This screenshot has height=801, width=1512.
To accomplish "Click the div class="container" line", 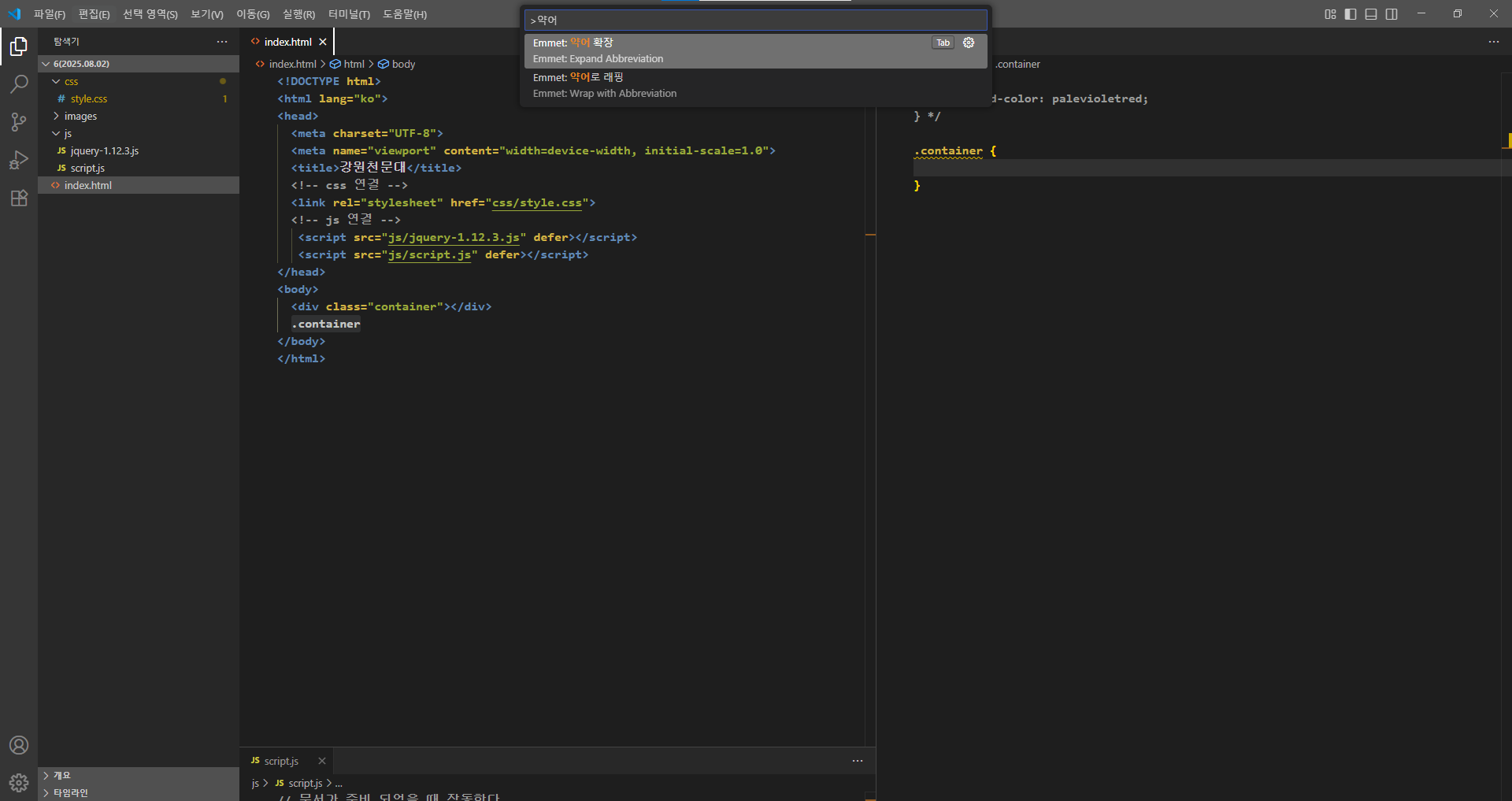I will (391, 306).
